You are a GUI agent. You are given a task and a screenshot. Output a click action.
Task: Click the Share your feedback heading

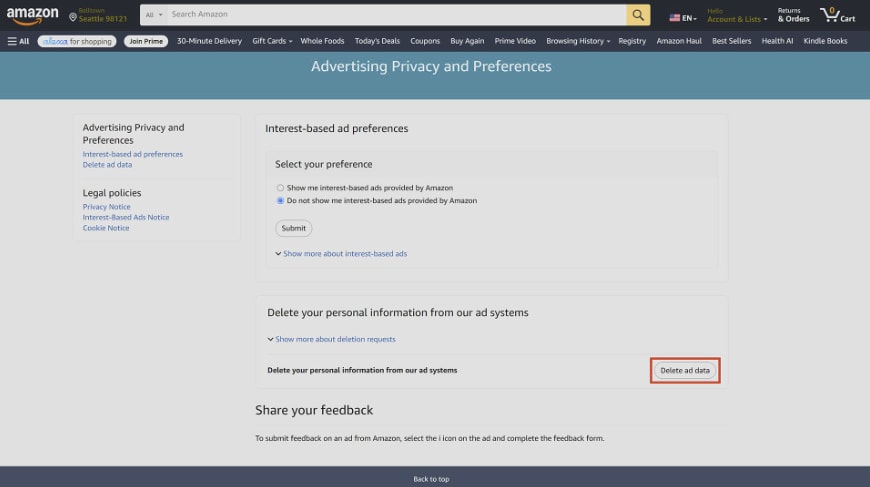[314, 410]
